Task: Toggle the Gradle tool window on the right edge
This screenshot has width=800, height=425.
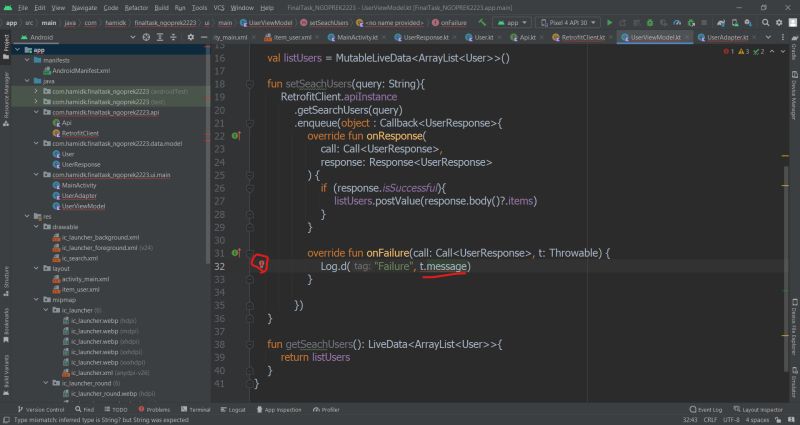Action: click(794, 49)
